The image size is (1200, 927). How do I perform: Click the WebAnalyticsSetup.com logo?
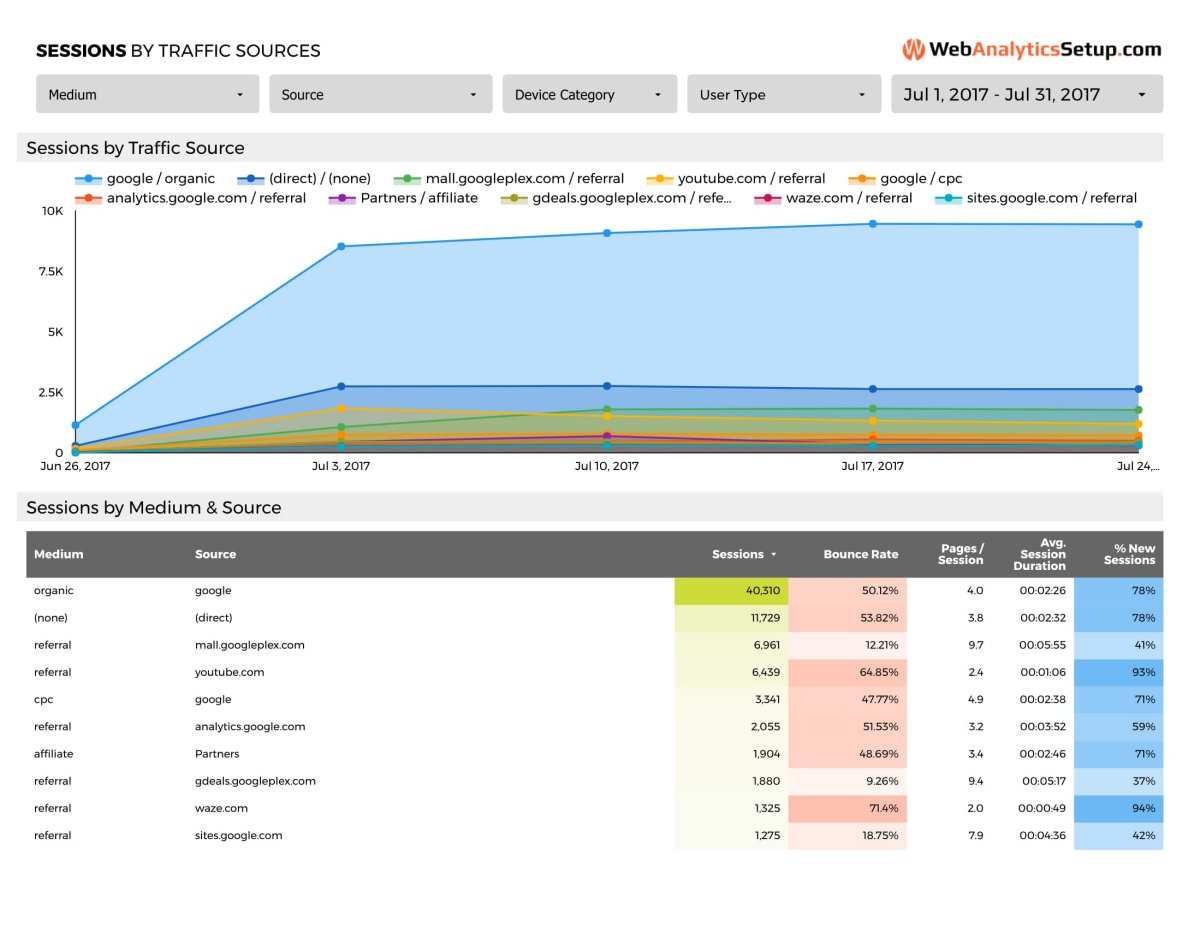(1031, 49)
